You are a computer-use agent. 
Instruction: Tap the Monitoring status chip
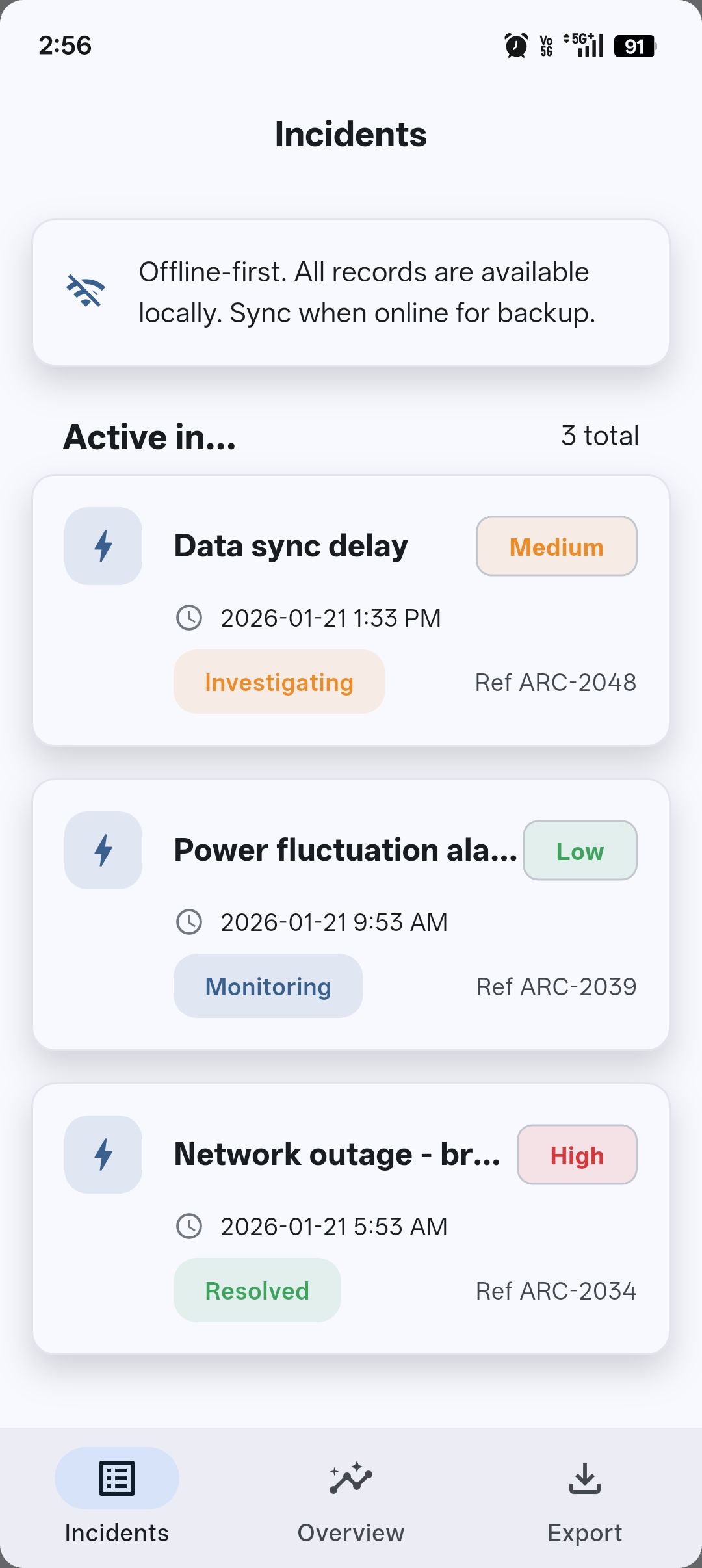[268, 986]
